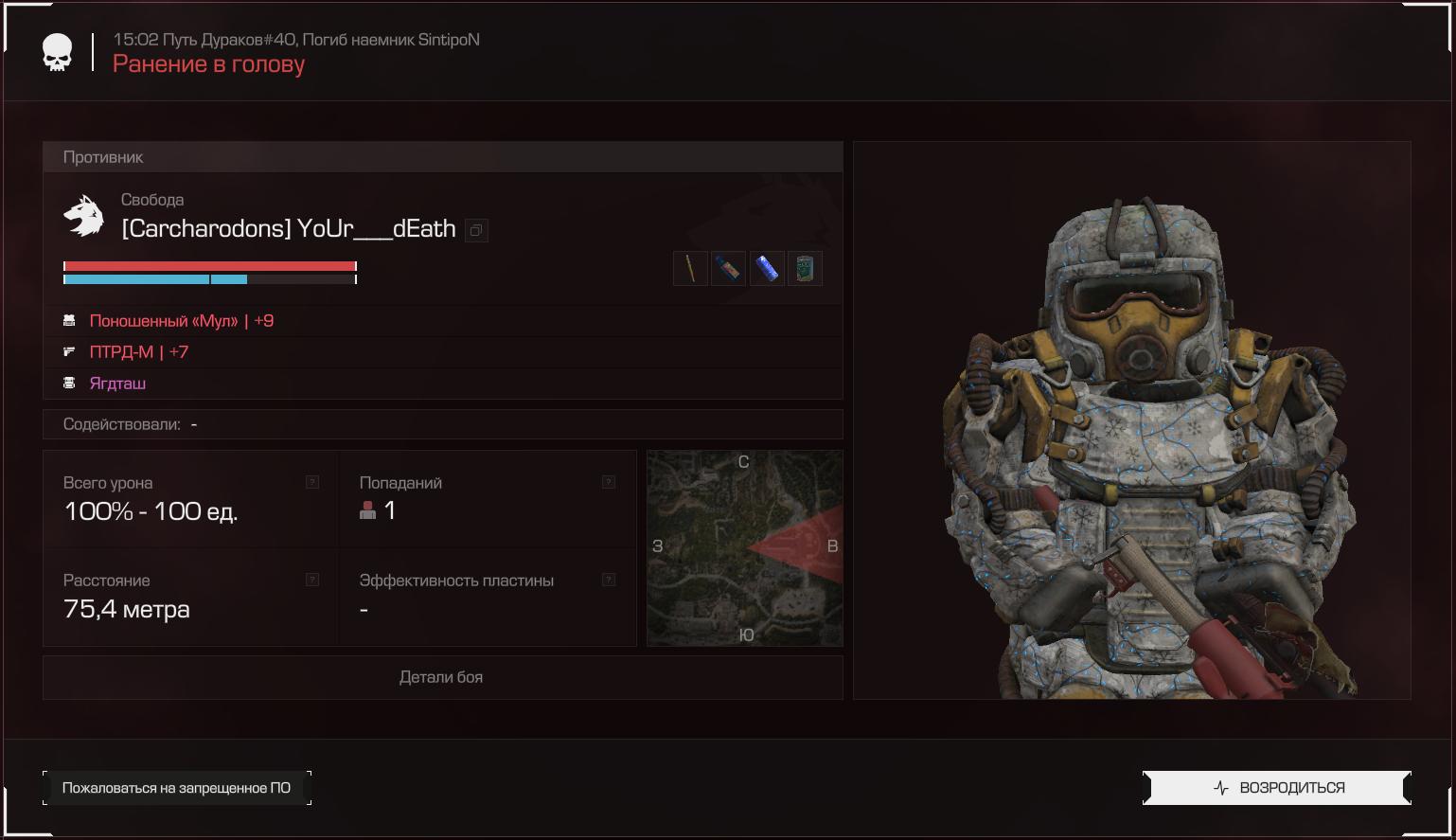Click the enemy name [Carcharodons] YoUr___dEath
Image resolution: width=1456 pixels, height=840 pixels.
pos(289,229)
